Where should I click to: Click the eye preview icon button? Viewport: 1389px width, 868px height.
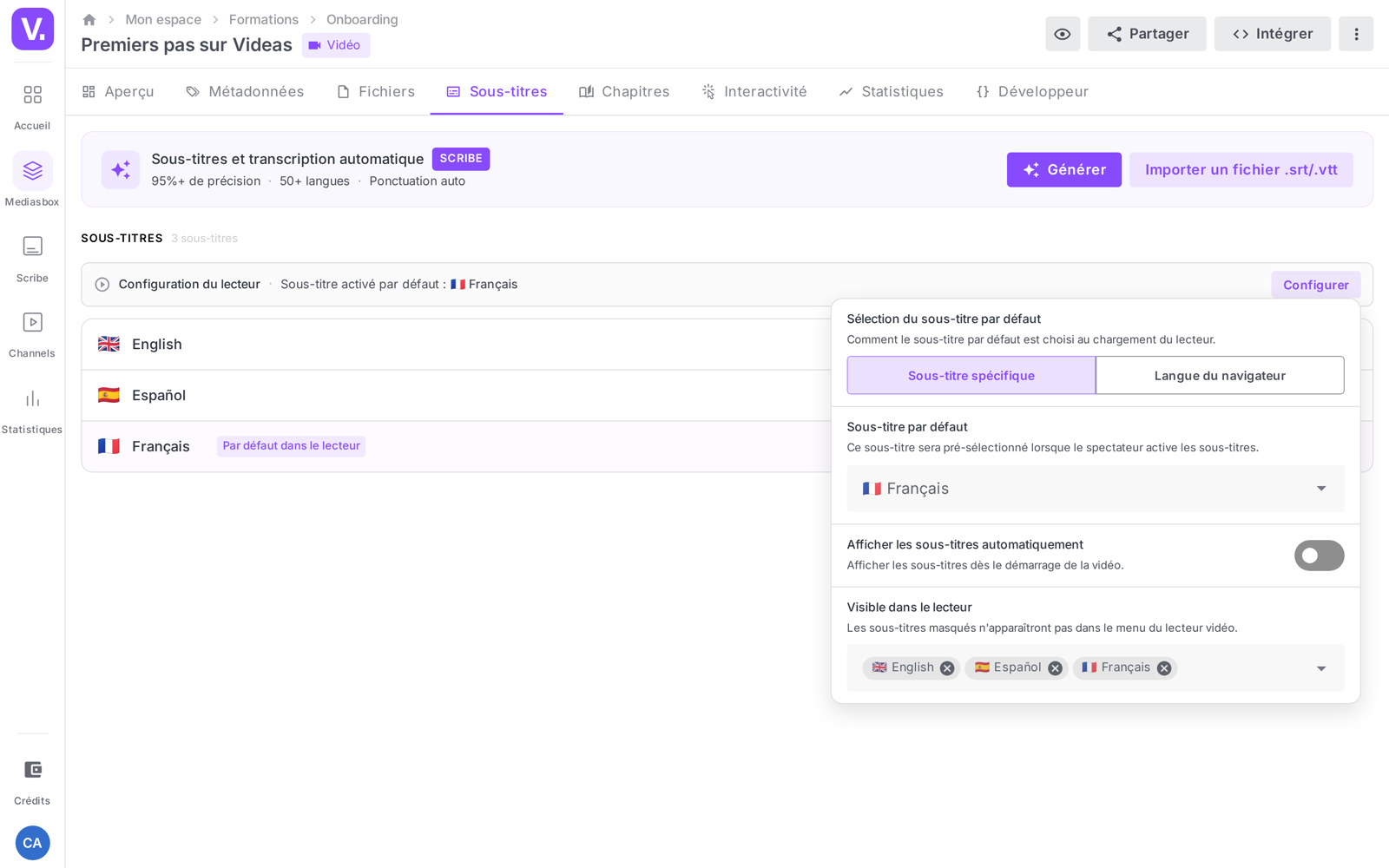click(x=1063, y=34)
